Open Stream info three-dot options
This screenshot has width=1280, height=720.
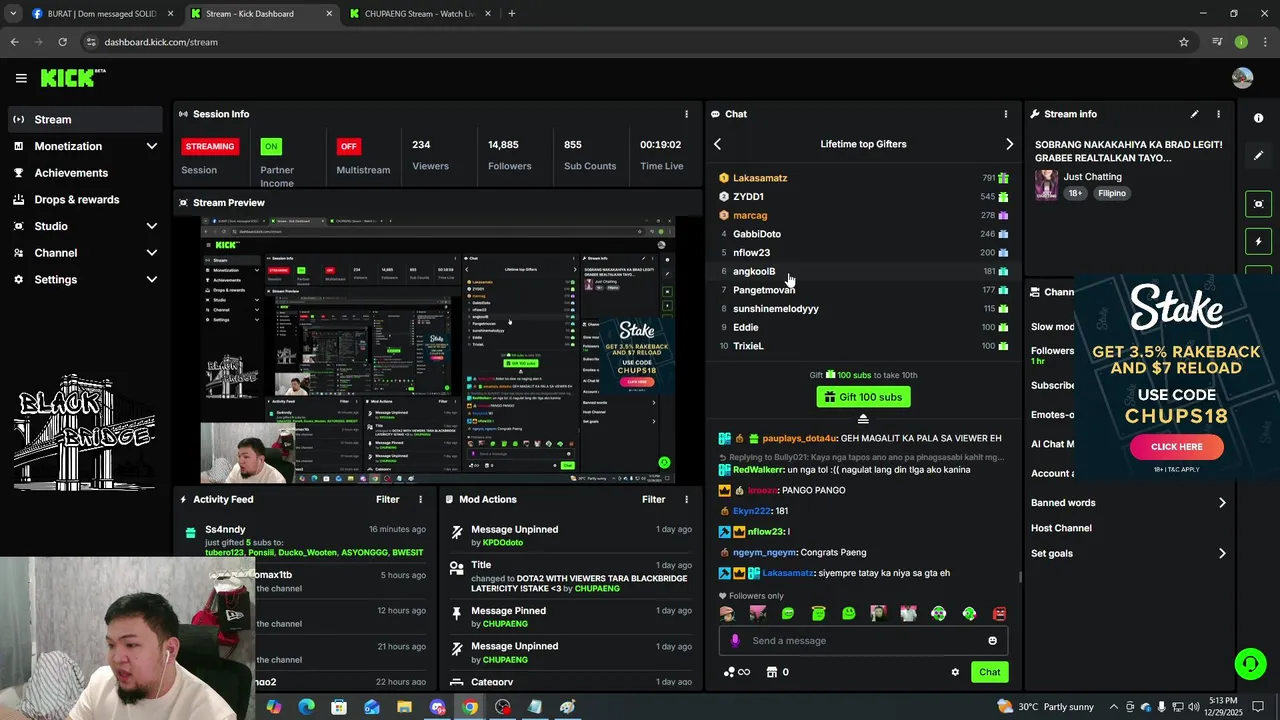tap(1218, 114)
